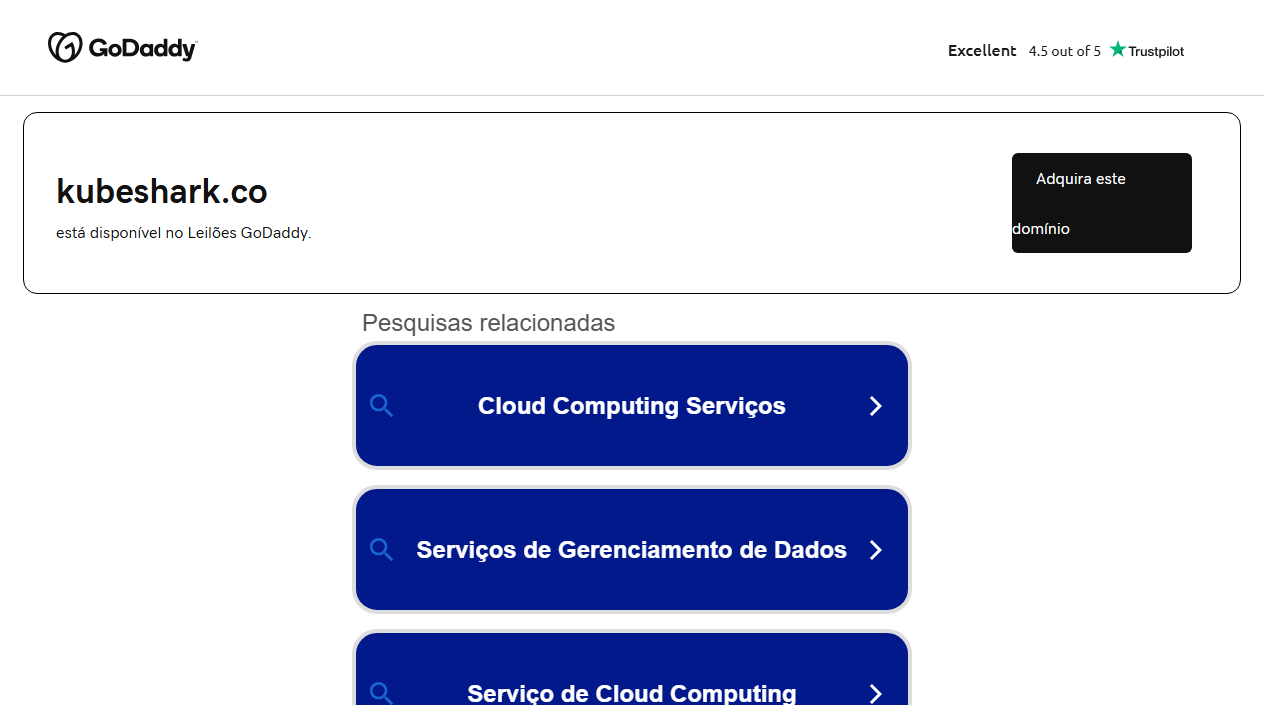The height and width of the screenshot is (705, 1264).
Task: Click the Pesquisas relacionadas heading
Action: [488, 323]
